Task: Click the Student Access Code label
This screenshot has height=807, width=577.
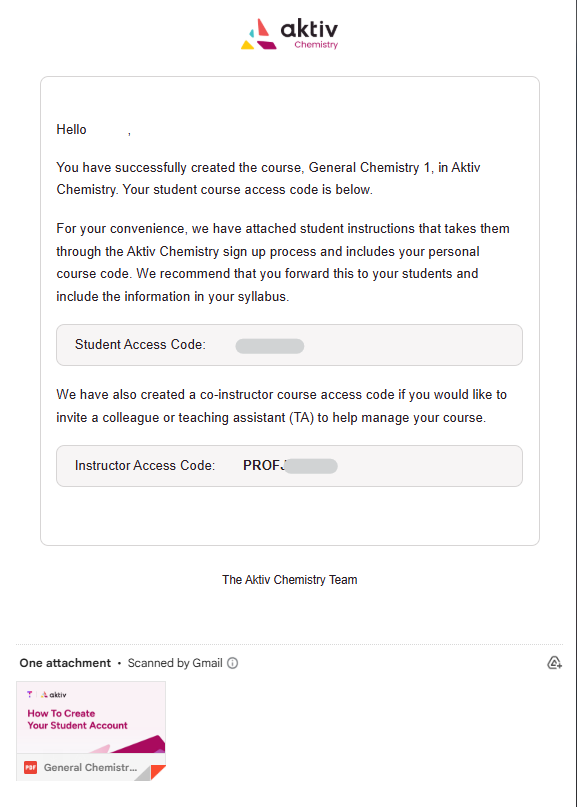Action: click(140, 344)
